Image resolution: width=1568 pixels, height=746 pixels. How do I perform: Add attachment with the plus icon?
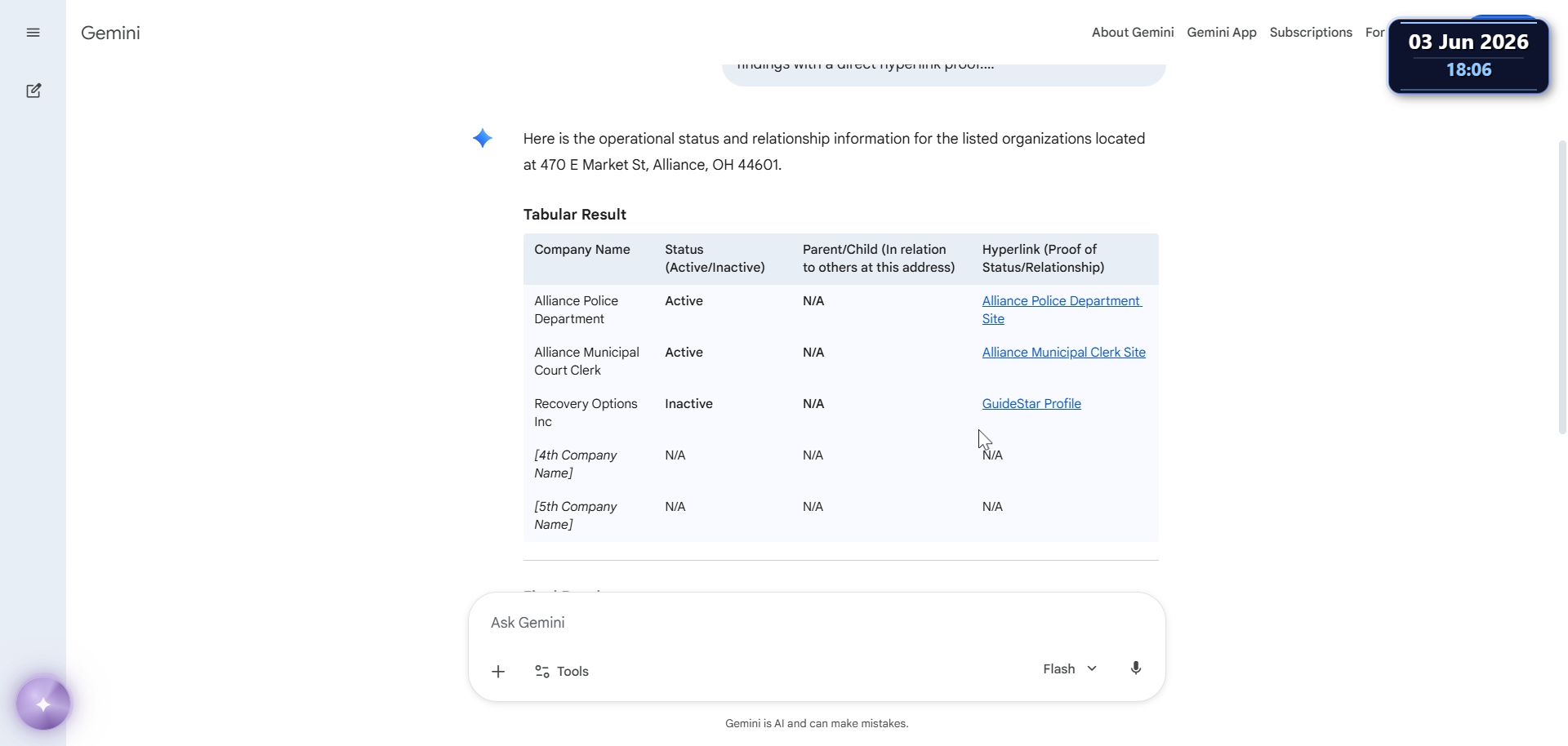point(498,672)
